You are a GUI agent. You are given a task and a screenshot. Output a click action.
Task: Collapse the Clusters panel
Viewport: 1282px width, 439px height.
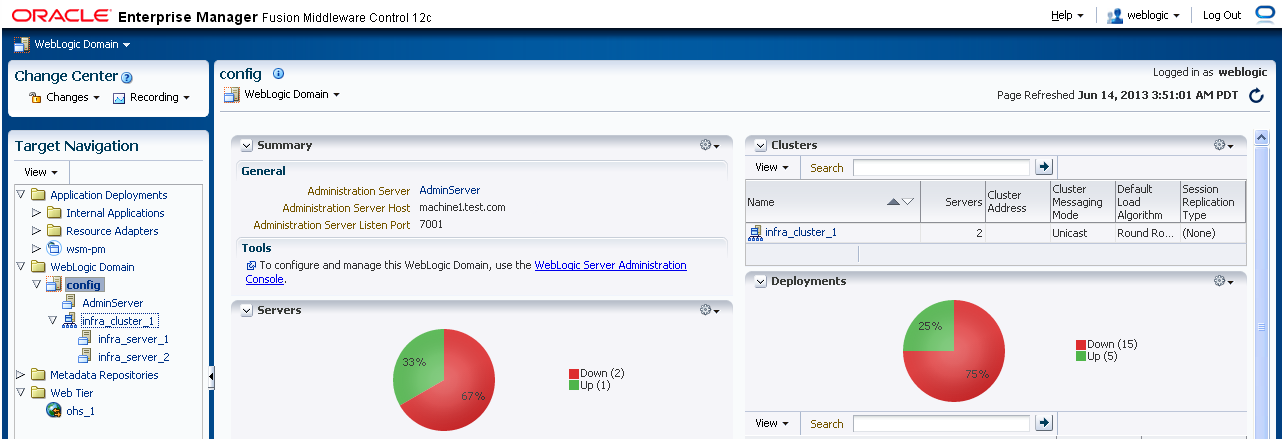(x=761, y=145)
